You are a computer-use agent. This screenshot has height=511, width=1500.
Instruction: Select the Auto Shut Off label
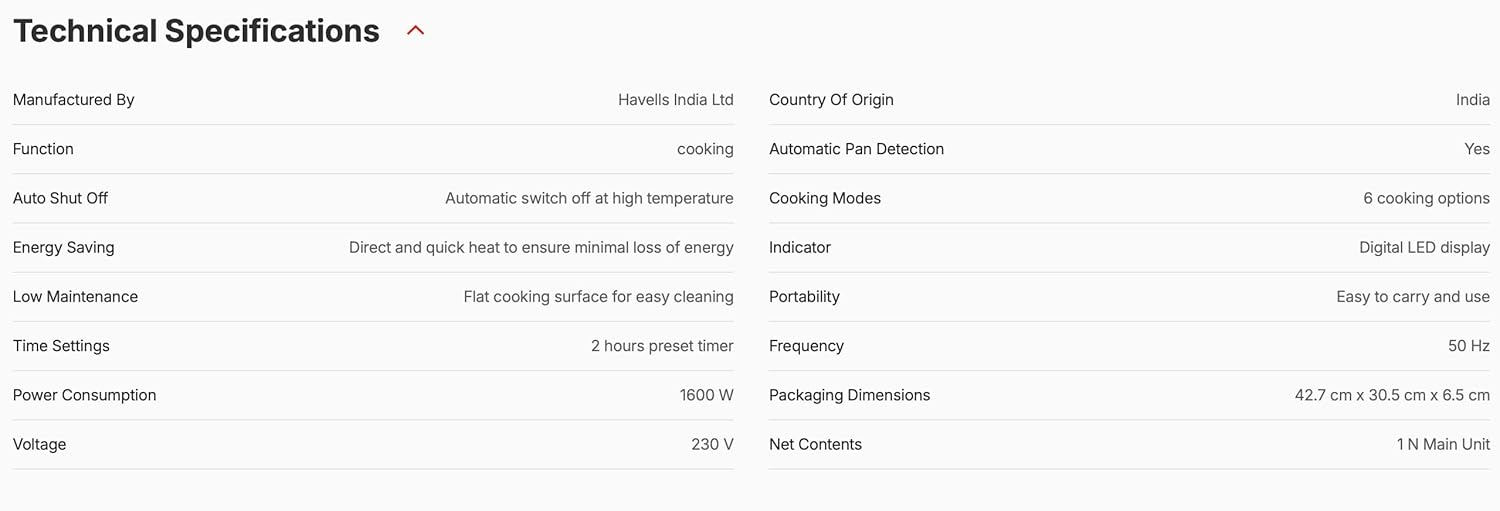click(60, 198)
